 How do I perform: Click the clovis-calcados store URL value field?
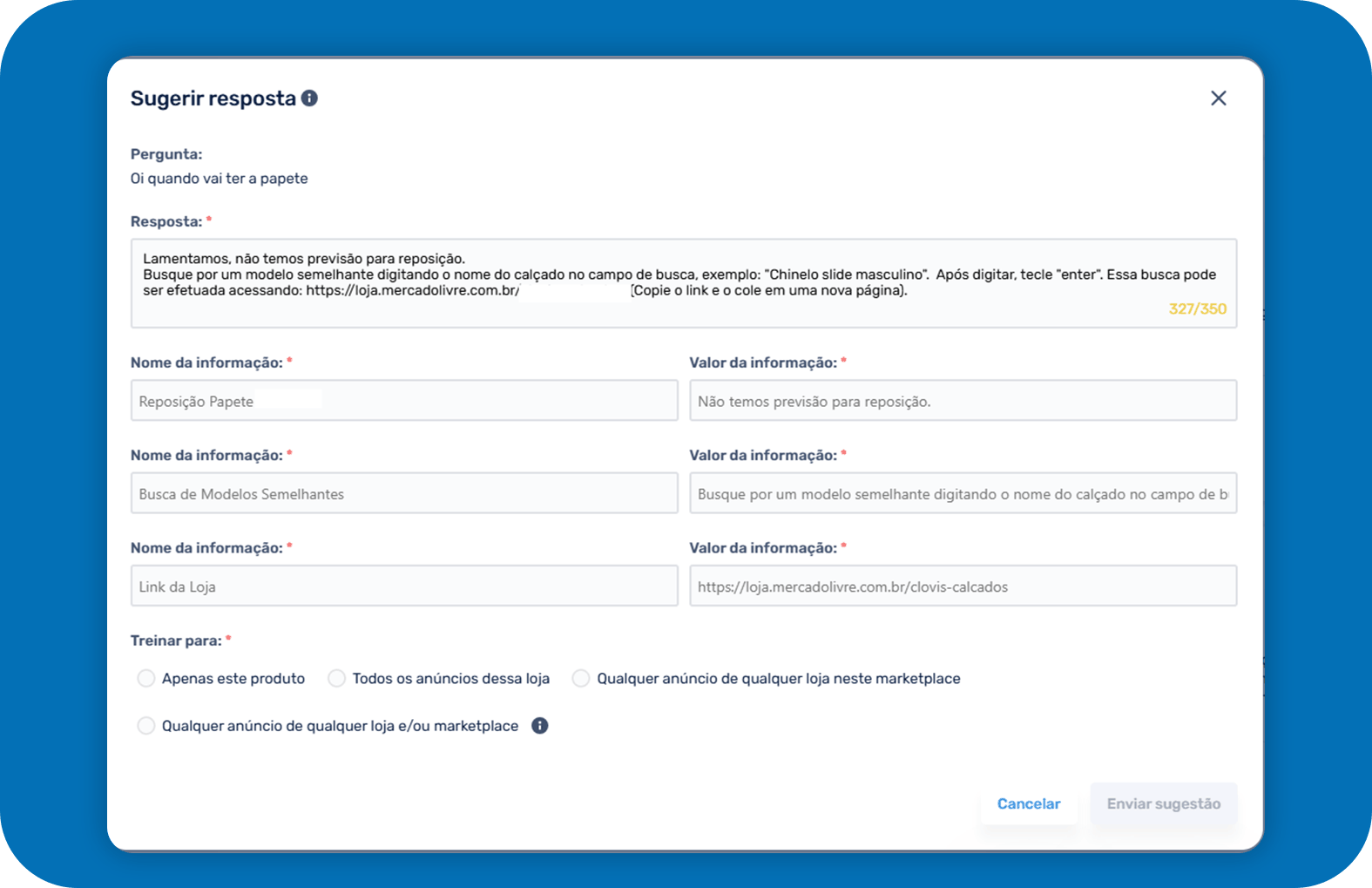pyautogui.click(x=963, y=586)
